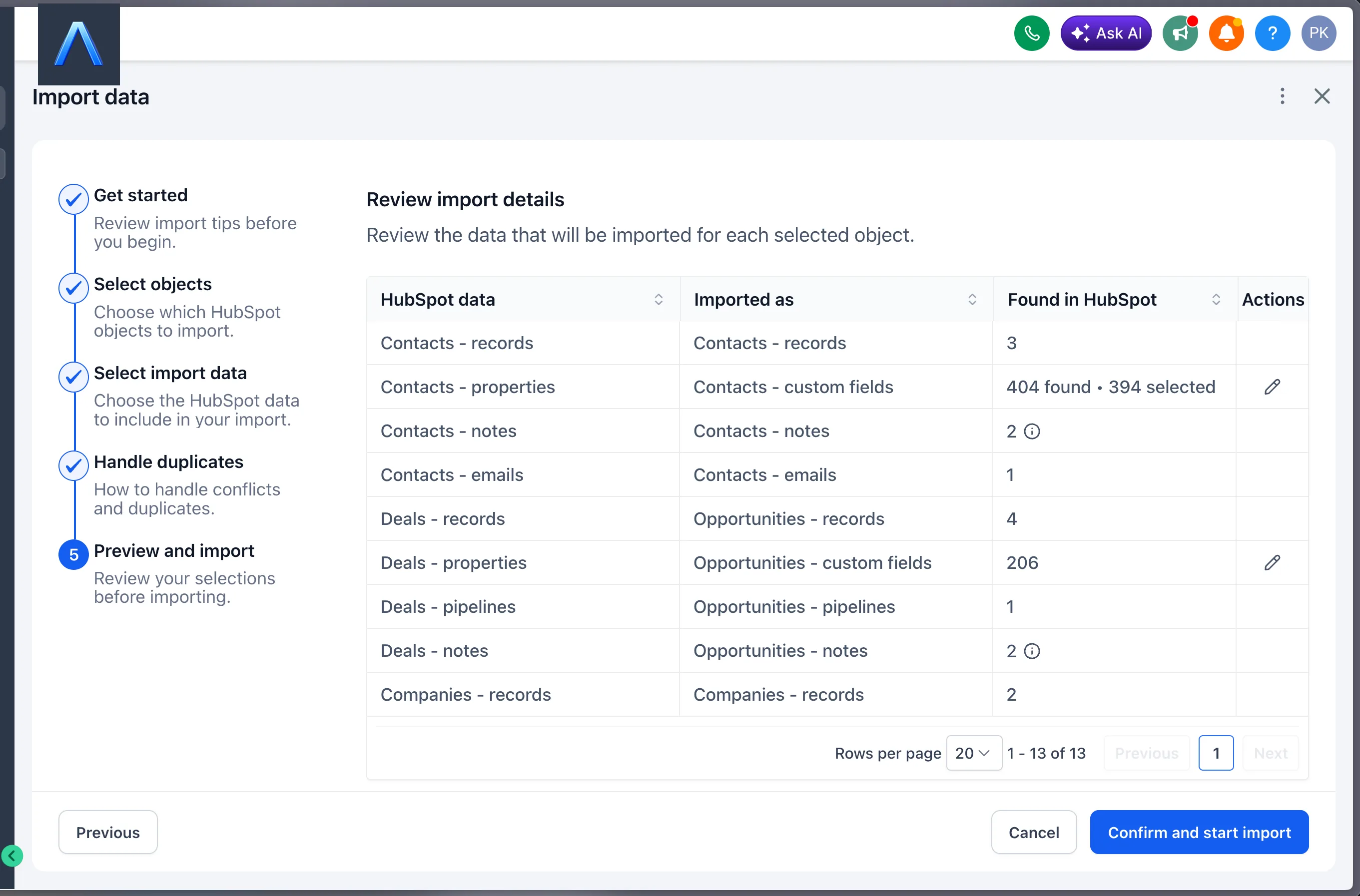The width and height of the screenshot is (1360, 896).
Task: Click the Handle duplicates step checkmark
Action: [74, 465]
